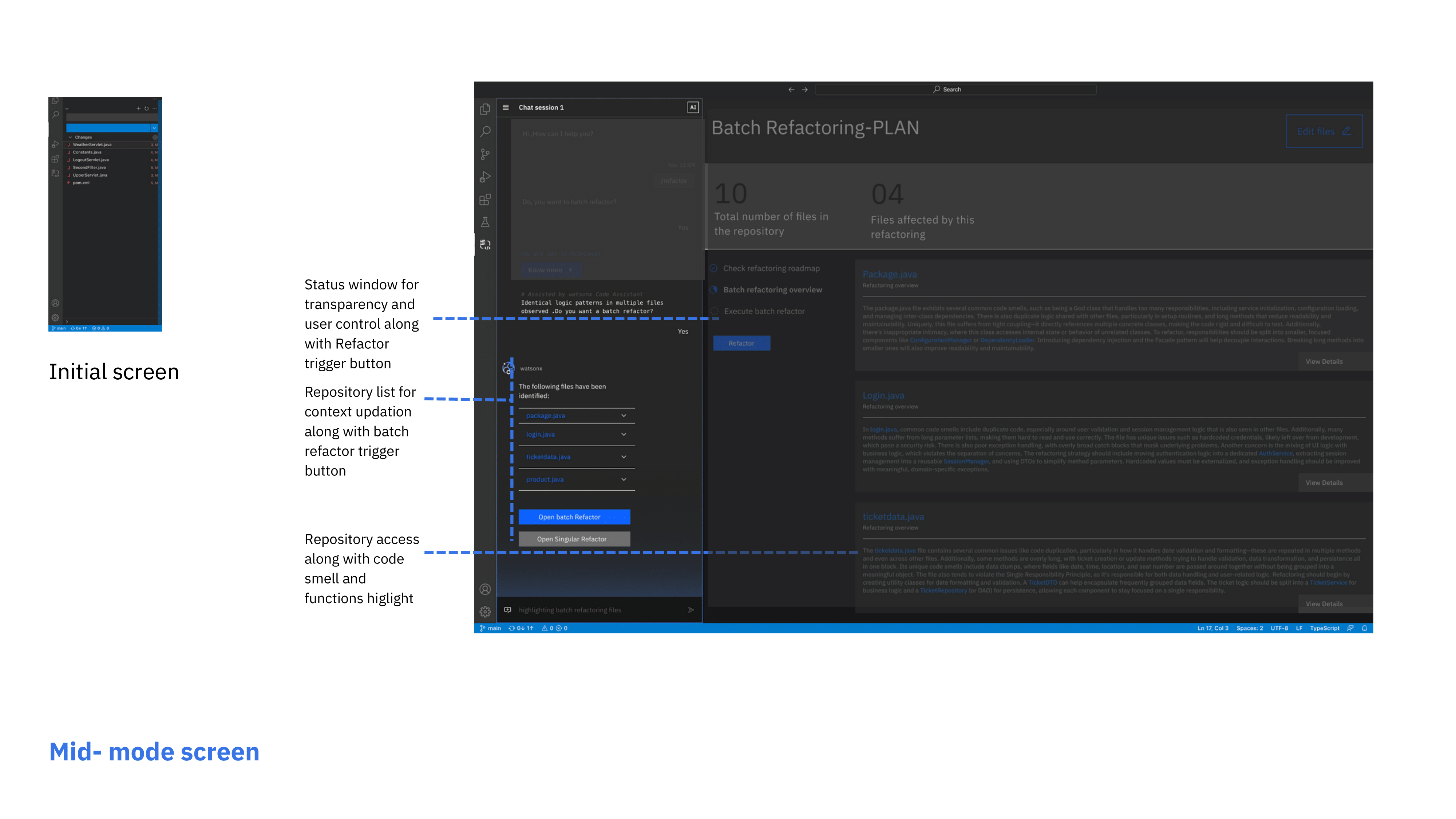Open the Manage gear icon in main activity bar
This screenshot has height=819, width=1456.
[485, 612]
